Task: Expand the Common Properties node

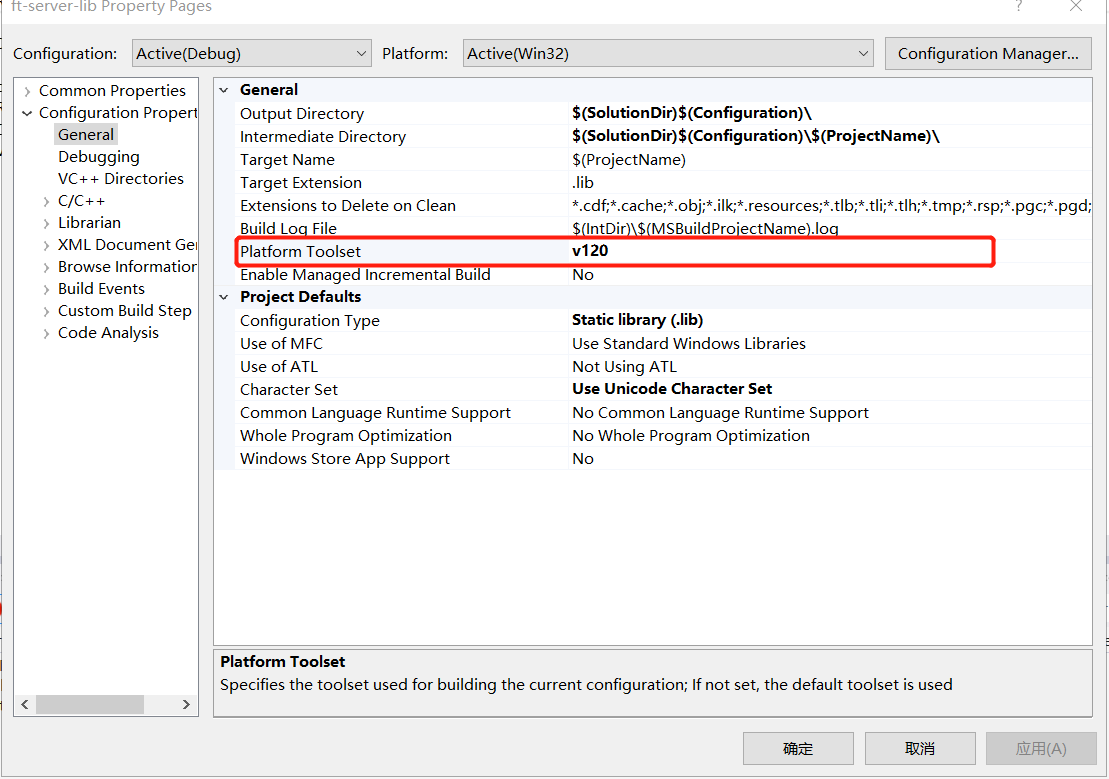Action: 27,90
